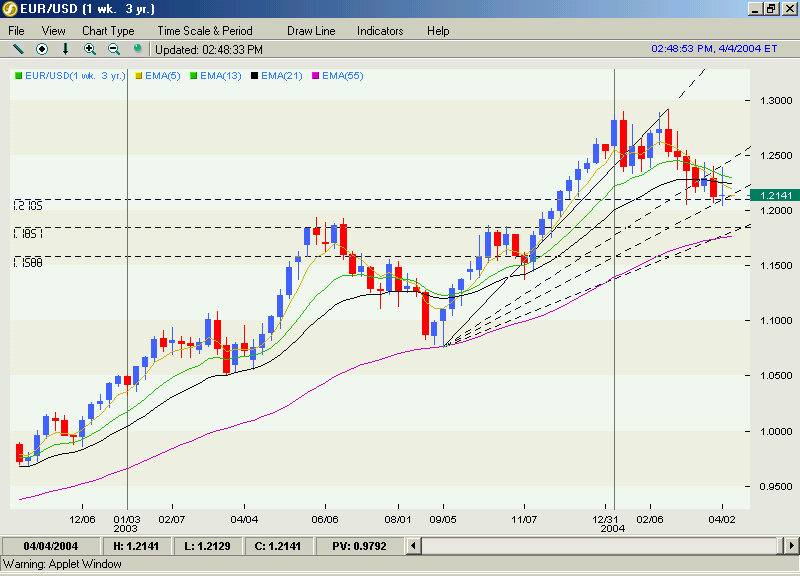Click the application logo in title bar

click(10, 9)
